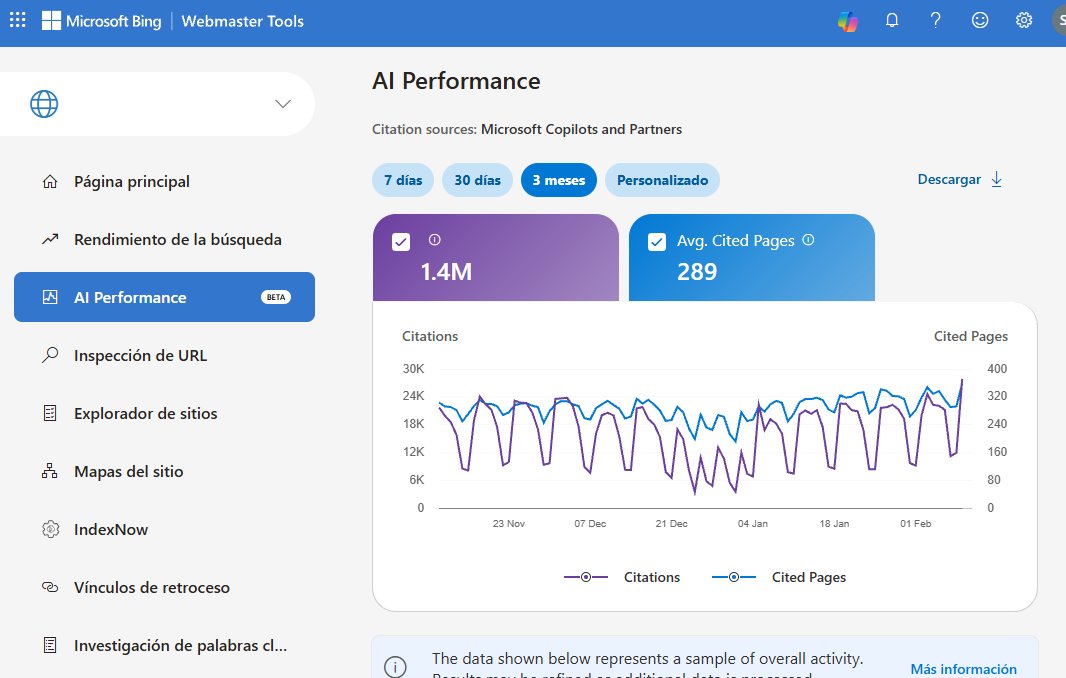The width and height of the screenshot is (1066, 678).
Task: Click the 289 cited pages value
Action: [x=697, y=272]
